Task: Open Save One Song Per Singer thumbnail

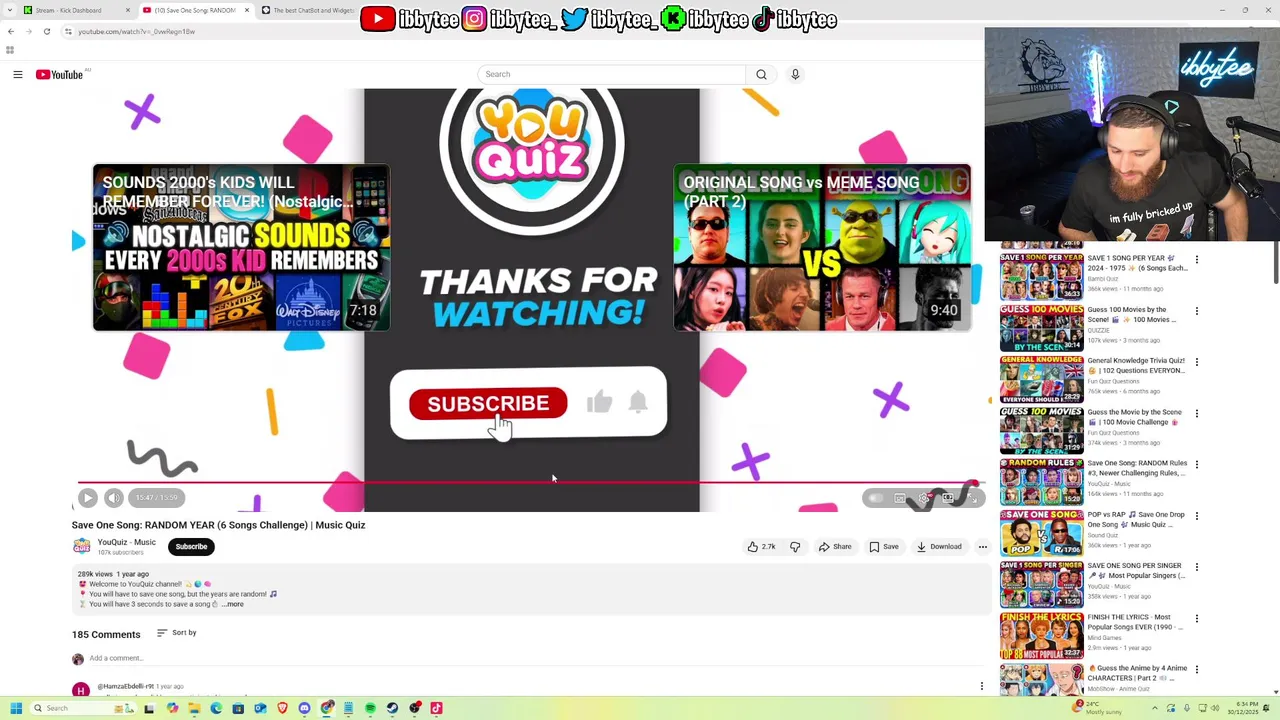Action: pos(1041,584)
